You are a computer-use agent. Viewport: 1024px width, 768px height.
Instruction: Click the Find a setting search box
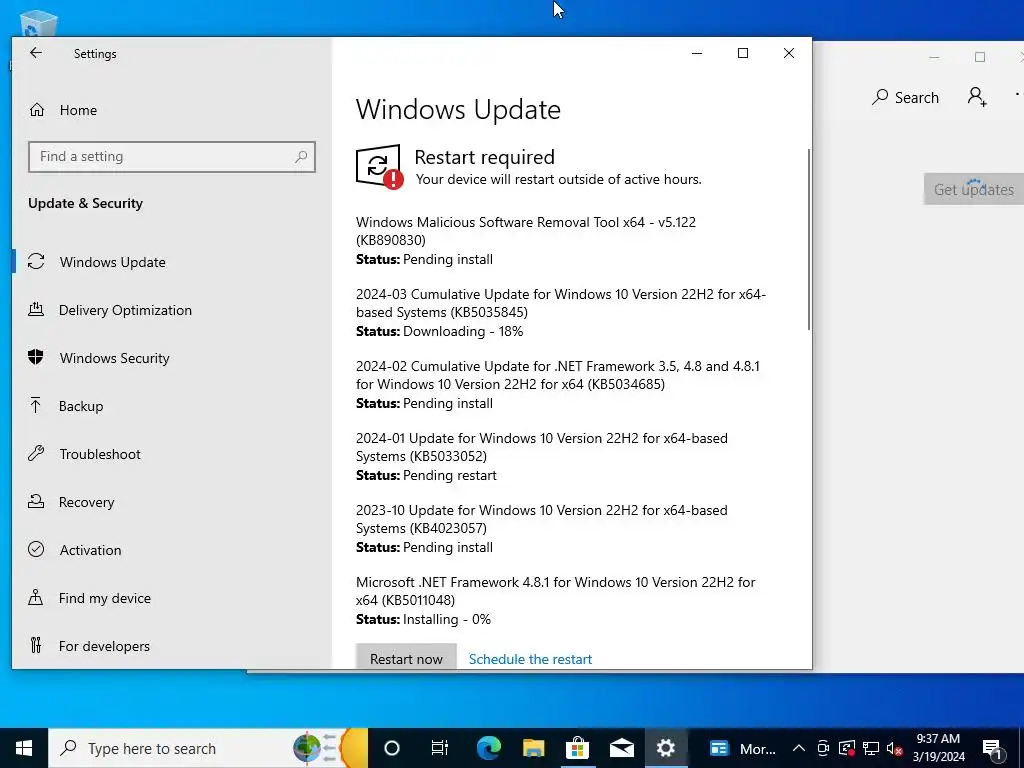pos(172,157)
